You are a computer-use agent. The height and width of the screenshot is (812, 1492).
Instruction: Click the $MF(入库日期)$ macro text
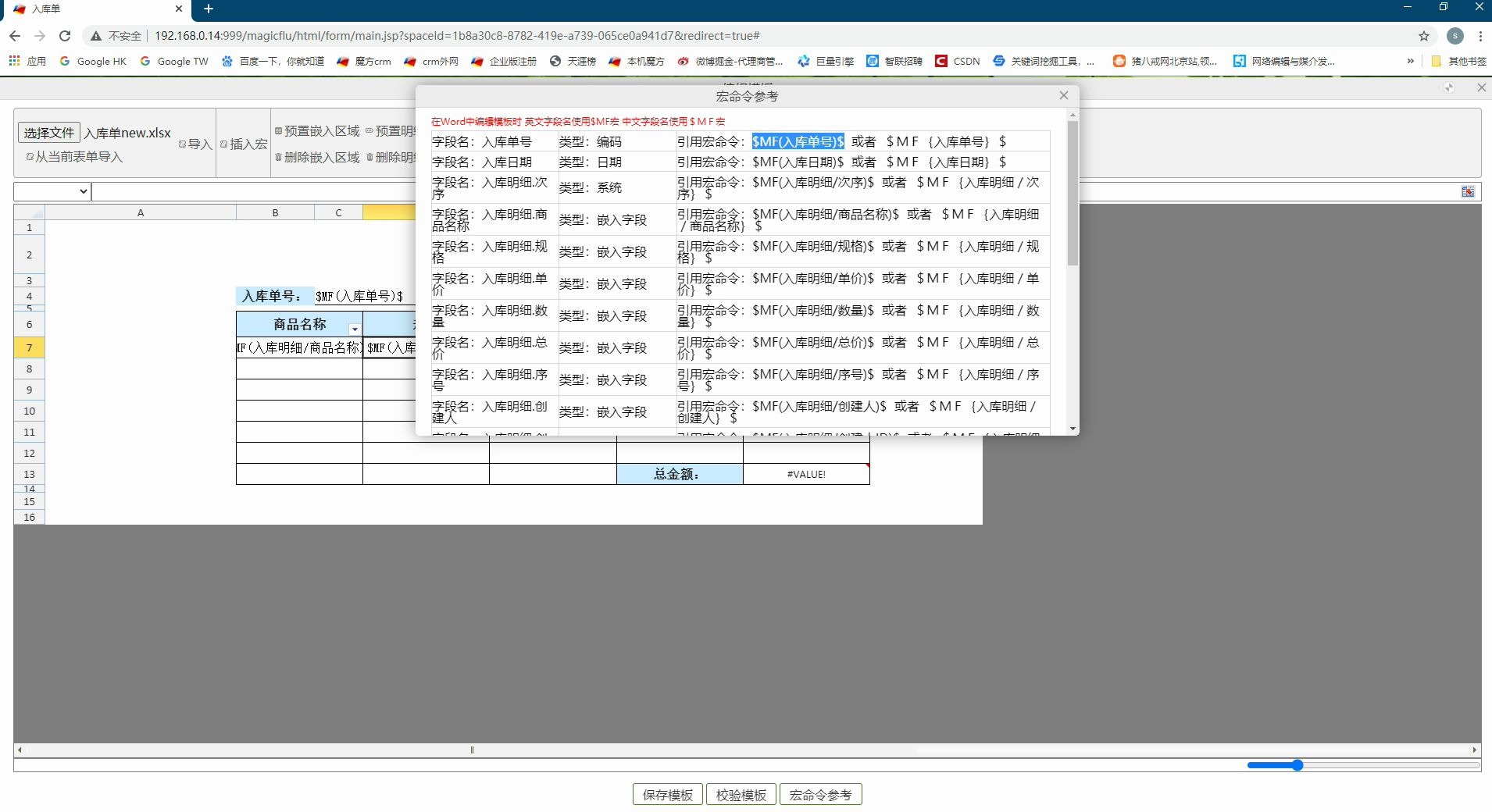point(798,162)
